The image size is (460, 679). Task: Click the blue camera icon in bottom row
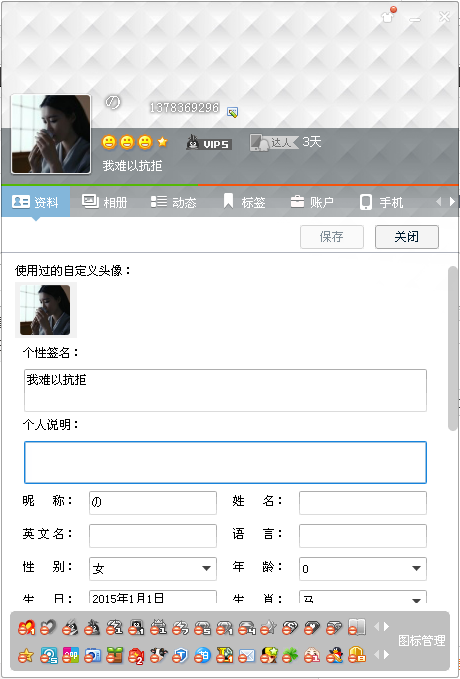tap(93, 656)
